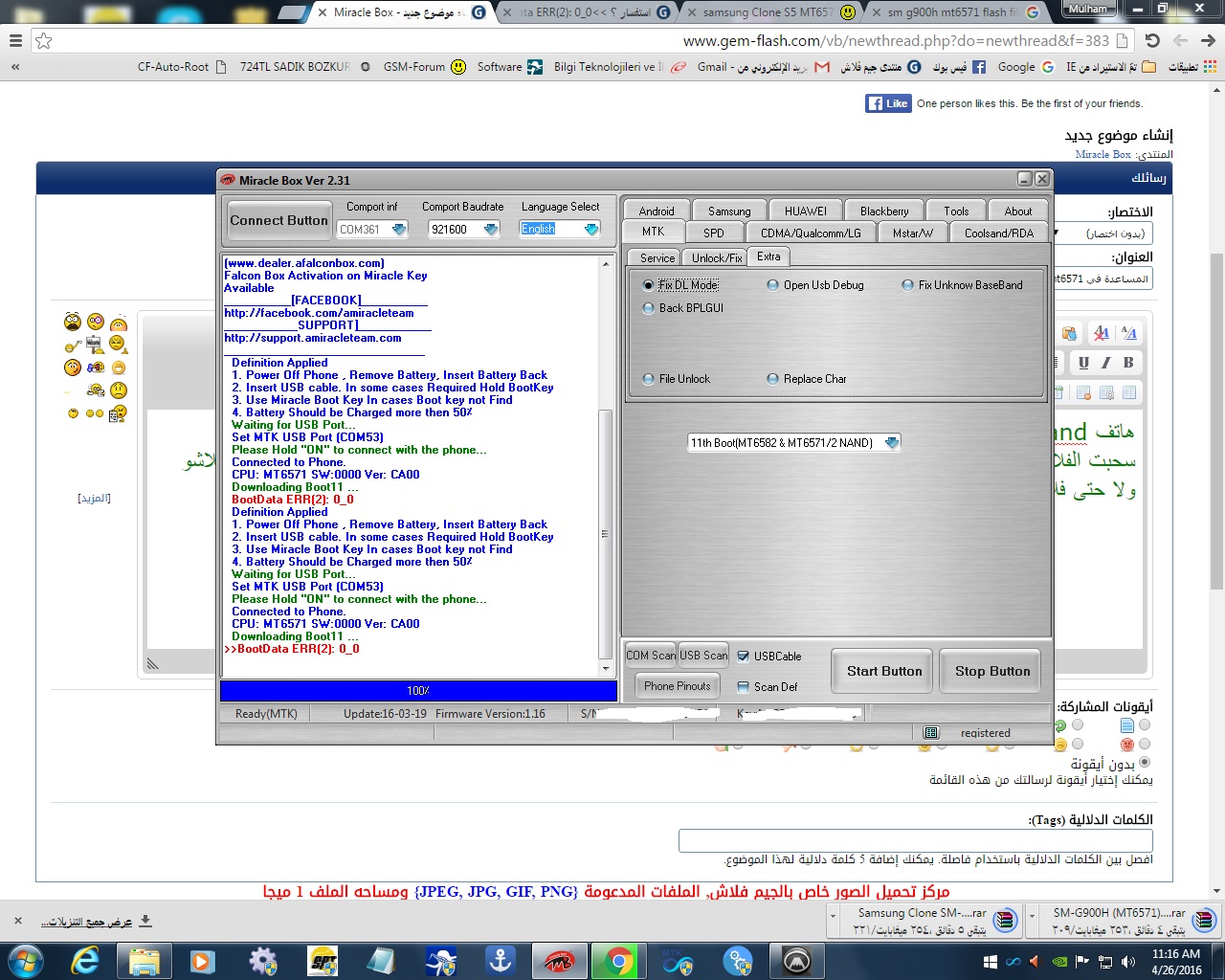Launch Windows Media Player from taskbar
Screen dimensions: 1225x980
(x=202, y=960)
